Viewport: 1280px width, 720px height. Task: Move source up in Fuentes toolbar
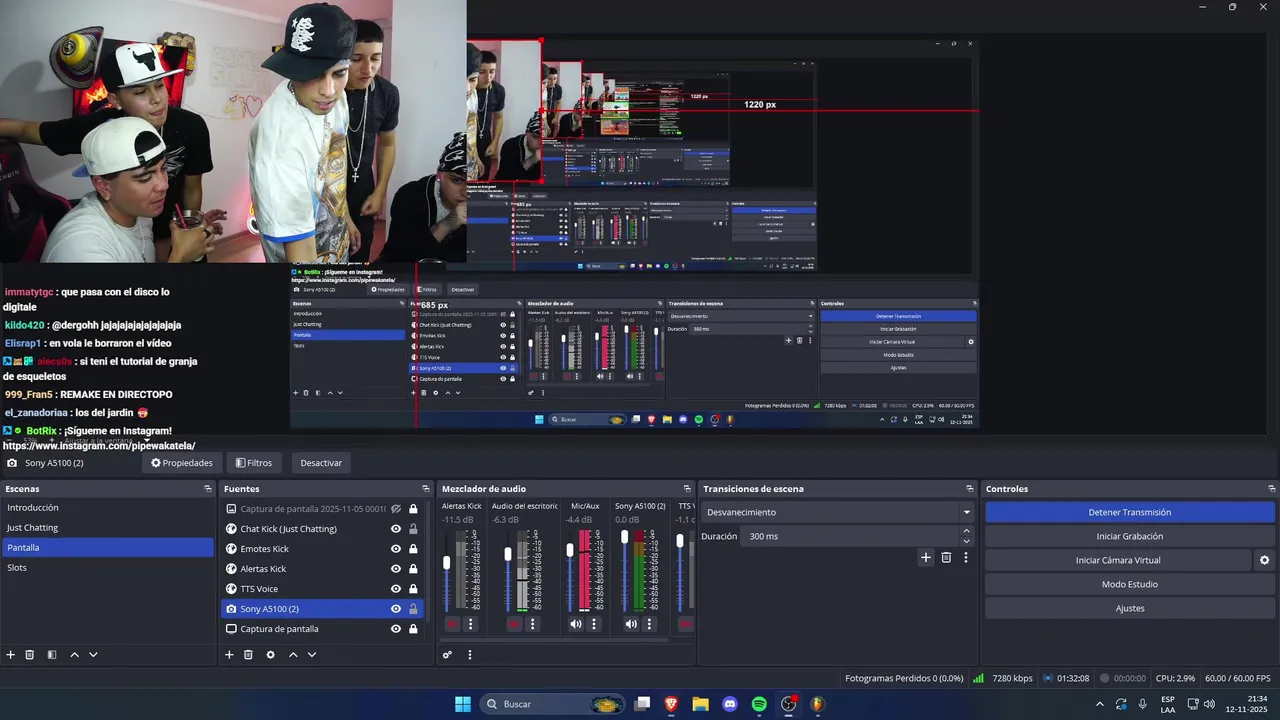[x=293, y=655]
